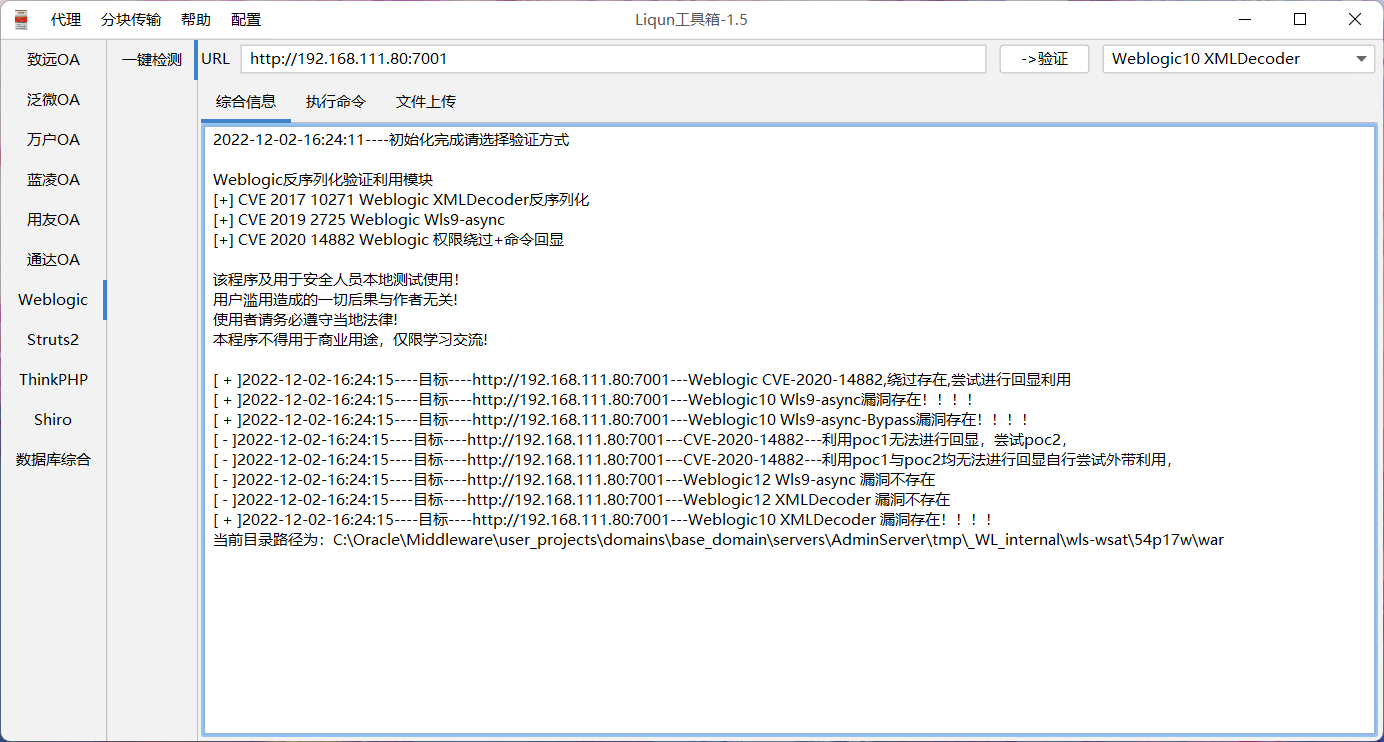Switch to the 执行命令 tab
This screenshot has width=1384, height=742.
pyautogui.click(x=336, y=102)
